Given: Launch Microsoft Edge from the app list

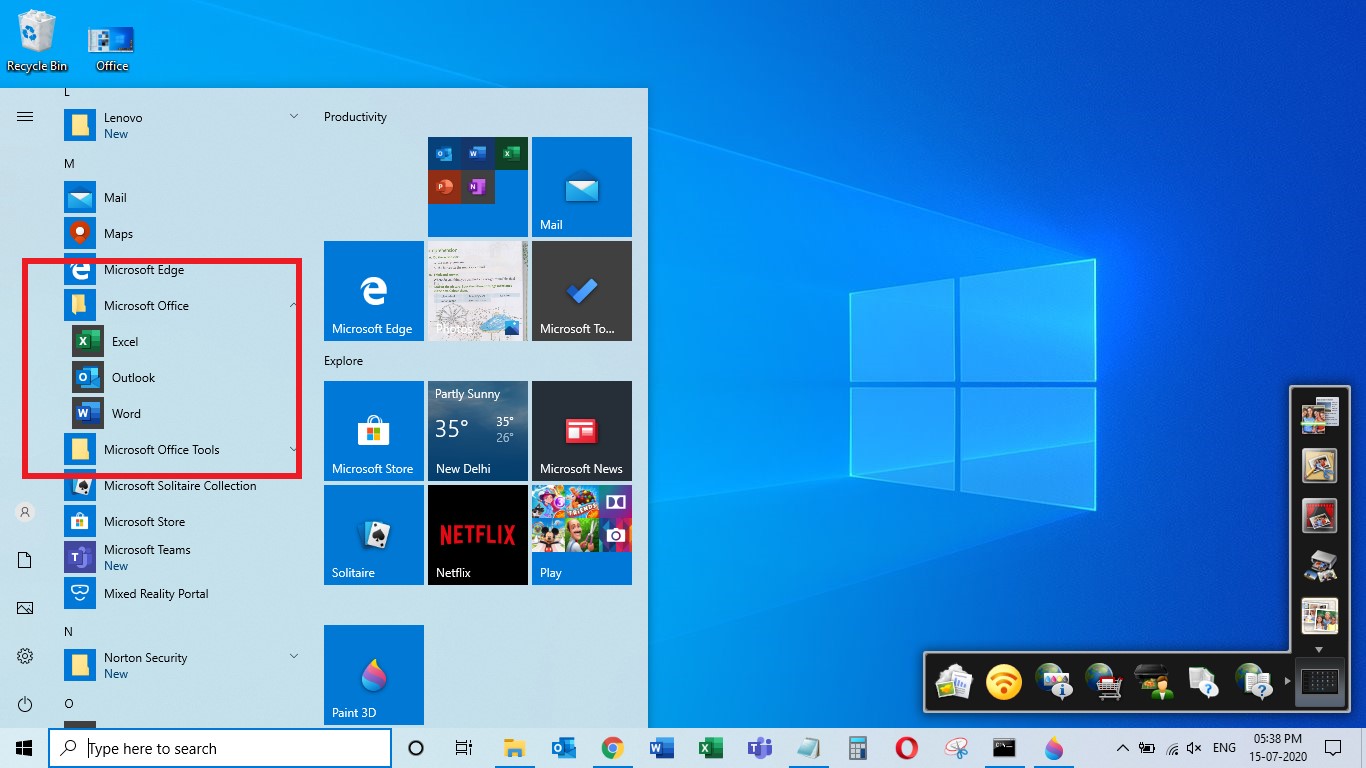Looking at the screenshot, I should pyautogui.click(x=182, y=270).
